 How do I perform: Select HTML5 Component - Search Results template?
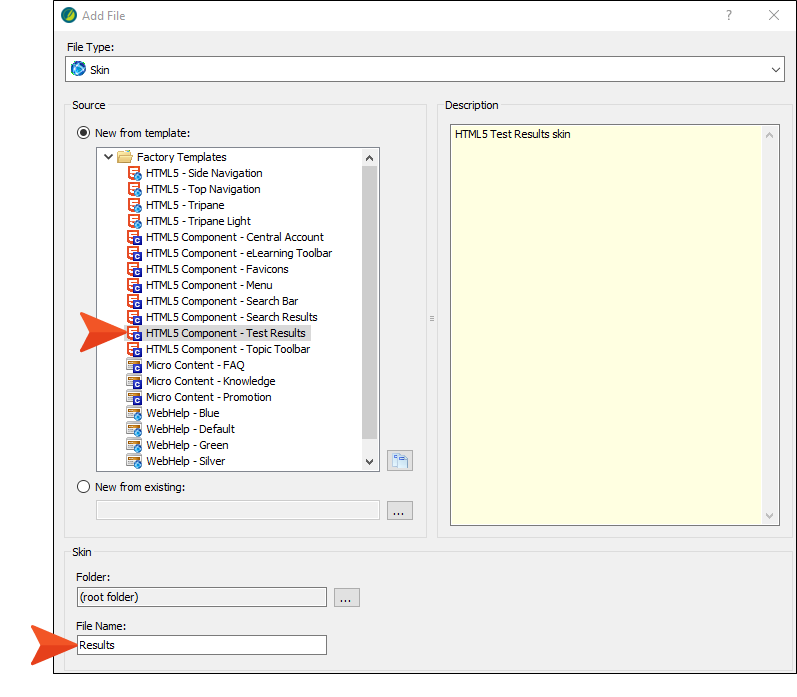click(232, 317)
